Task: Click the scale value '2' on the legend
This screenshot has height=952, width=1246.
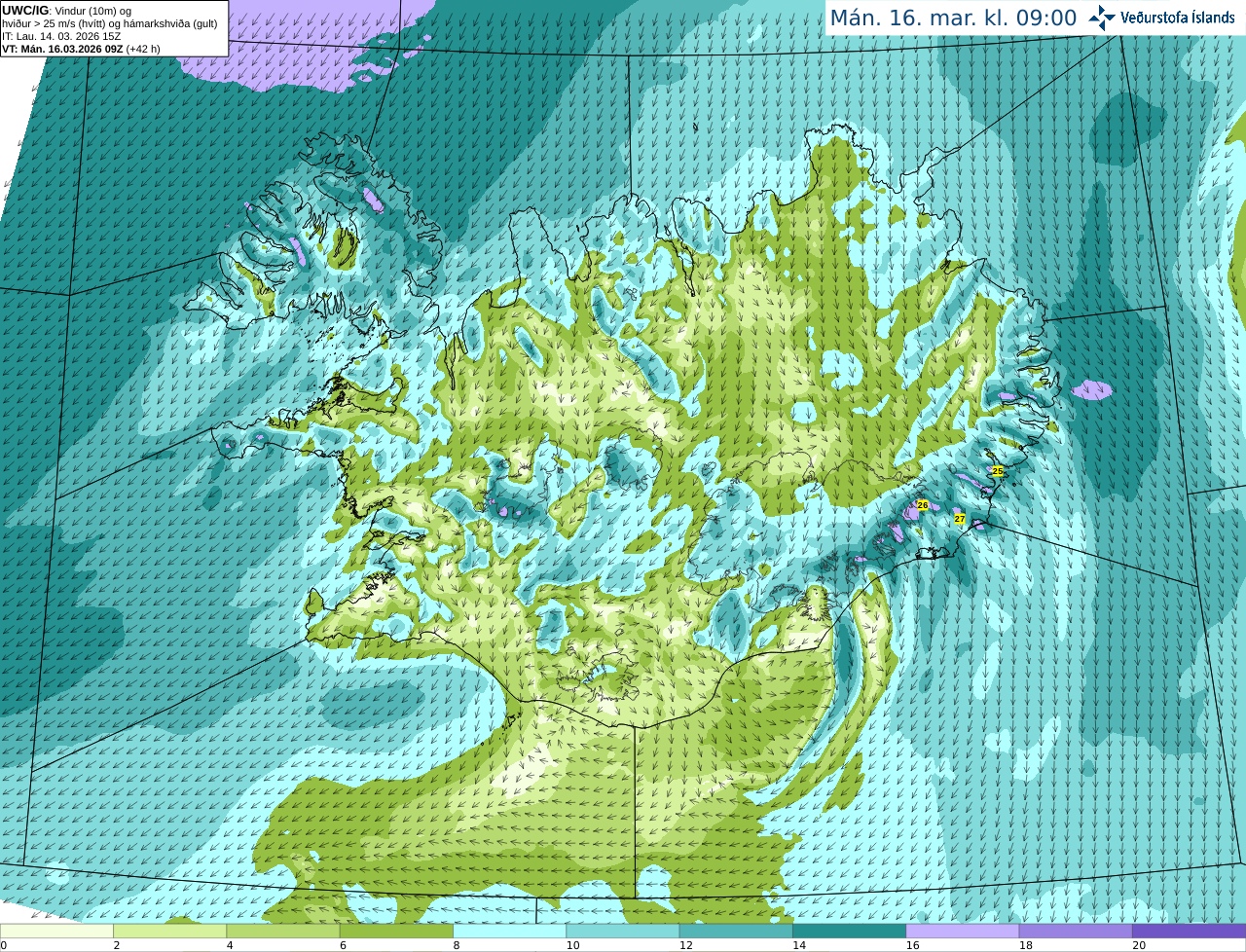Action: point(117,945)
